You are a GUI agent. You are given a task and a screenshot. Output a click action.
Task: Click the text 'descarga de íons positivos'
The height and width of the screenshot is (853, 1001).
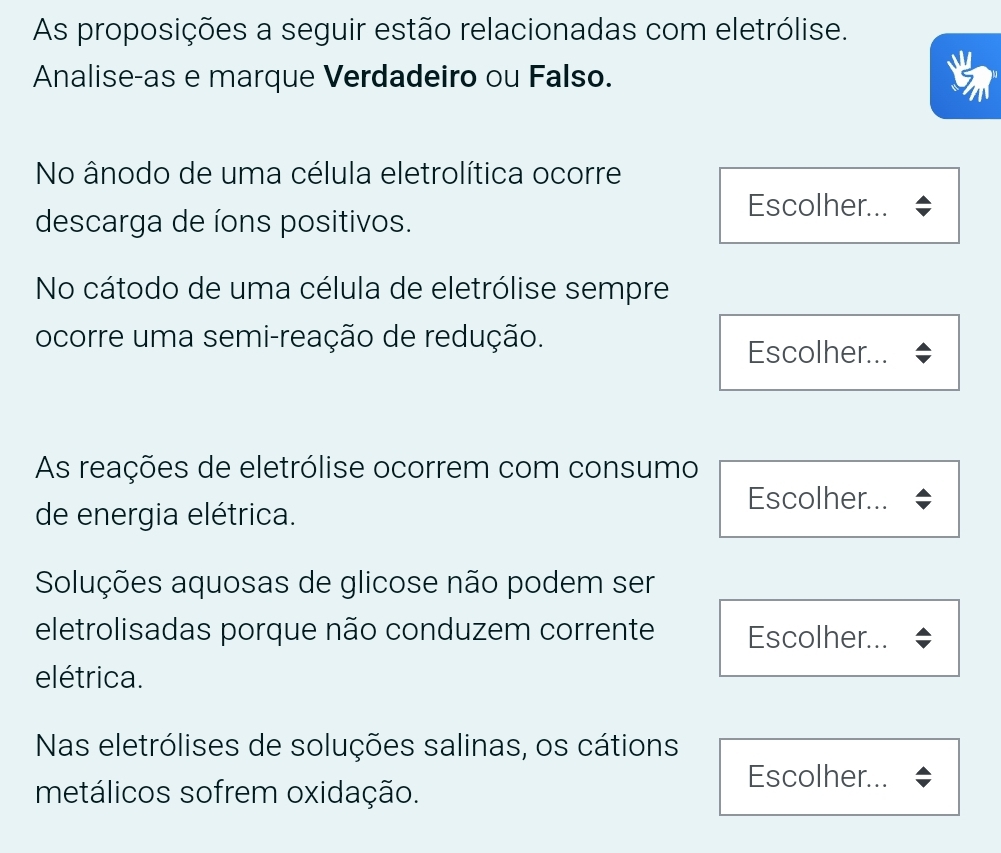click(x=223, y=221)
